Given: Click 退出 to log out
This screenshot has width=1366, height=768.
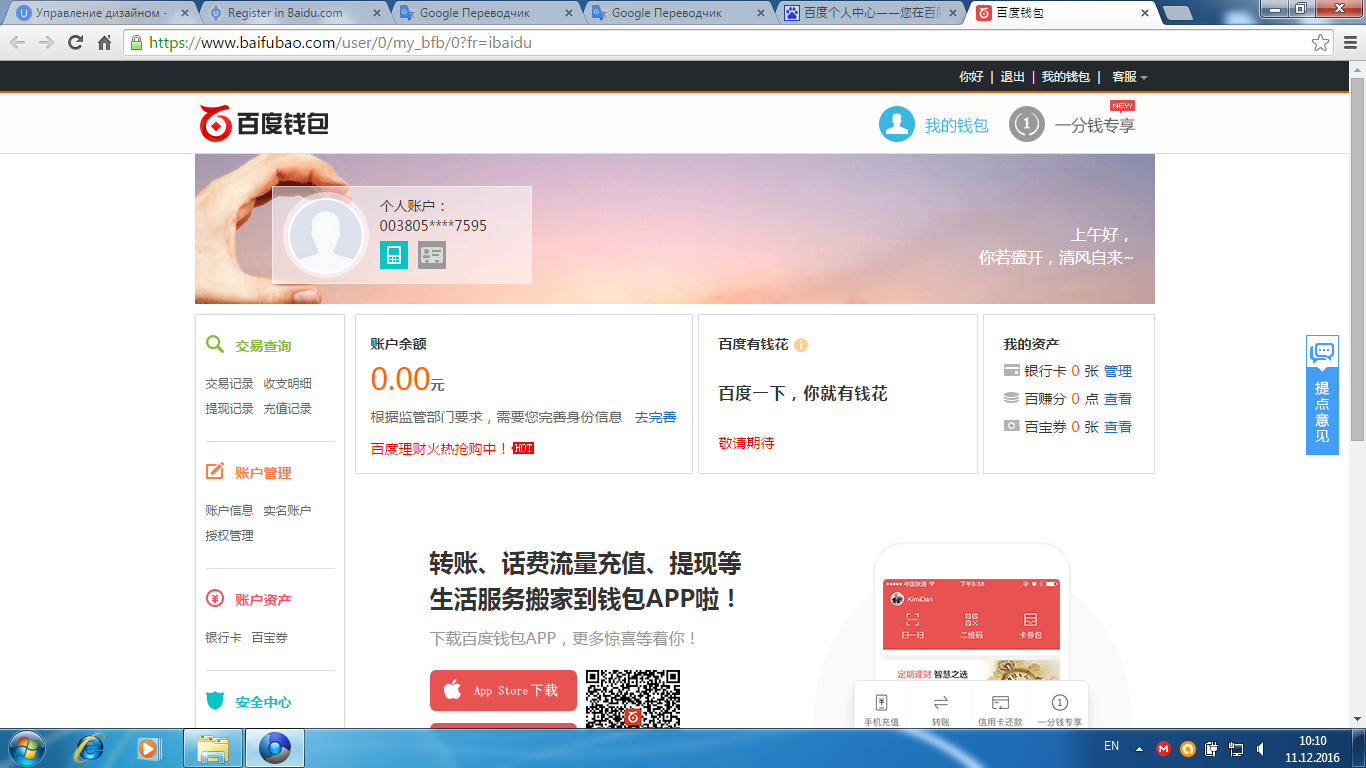Looking at the screenshot, I should click(x=1013, y=77).
